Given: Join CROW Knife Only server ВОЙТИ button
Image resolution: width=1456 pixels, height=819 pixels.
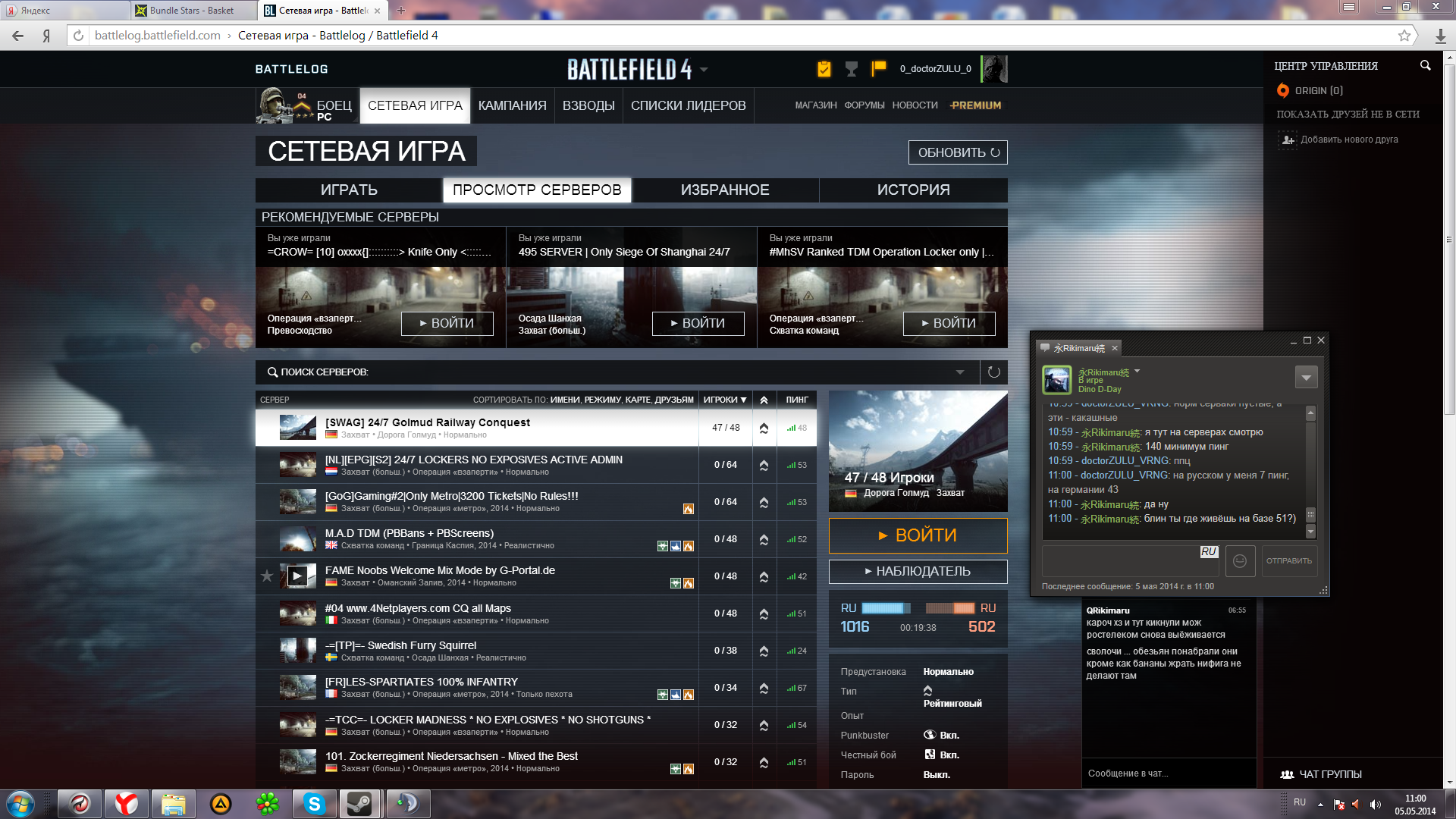Looking at the screenshot, I should [447, 324].
